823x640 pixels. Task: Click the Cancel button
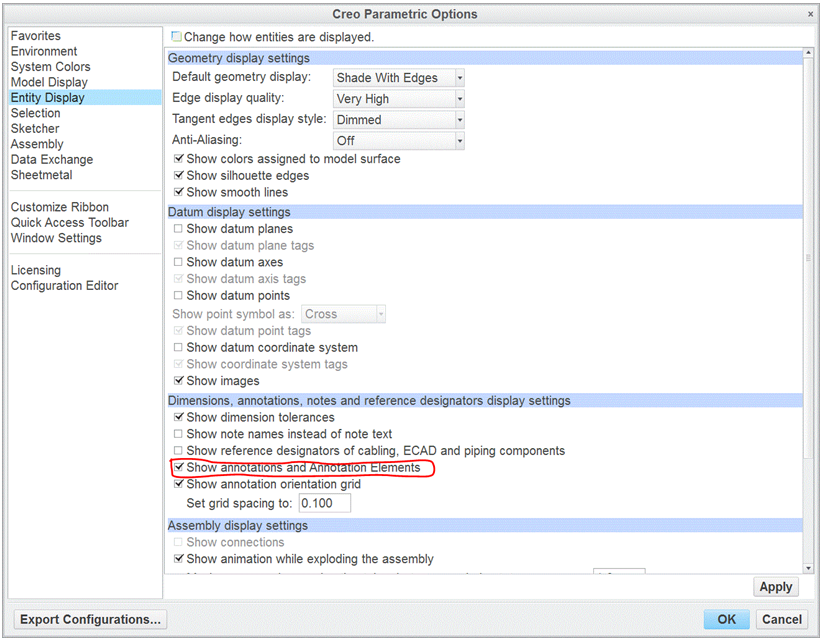coord(782,620)
